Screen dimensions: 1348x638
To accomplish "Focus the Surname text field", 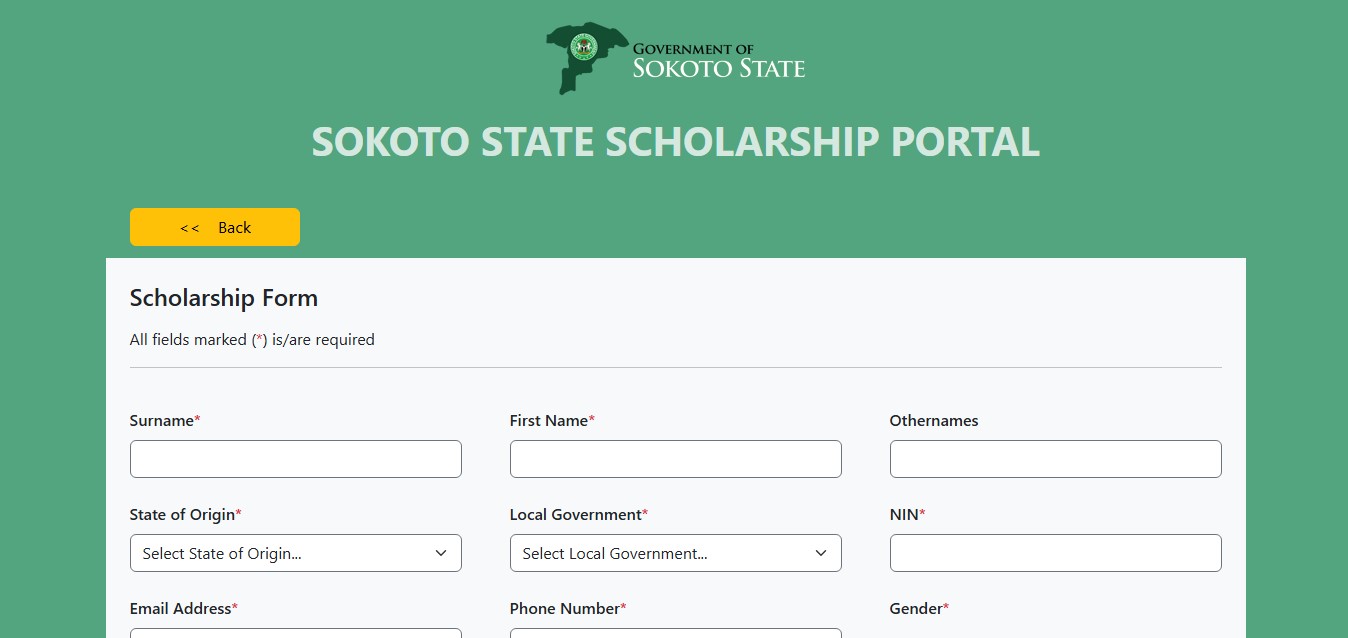I will pyautogui.click(x=295, y=459).
